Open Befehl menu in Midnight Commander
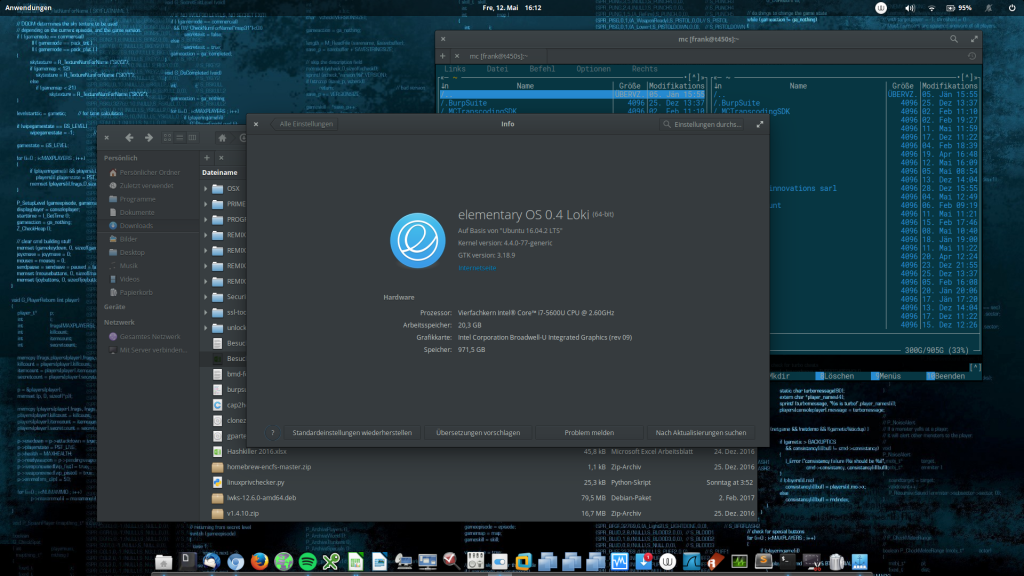 (x=542, y=69)
